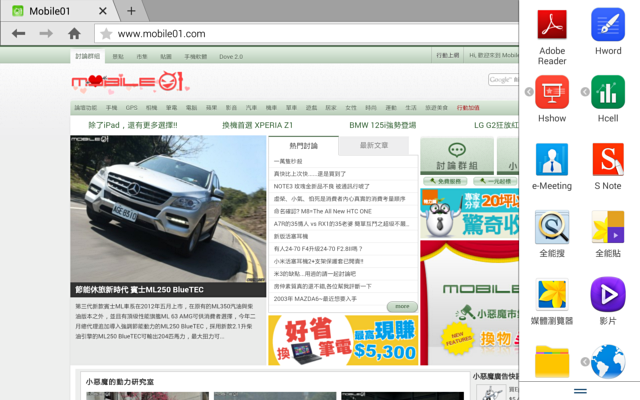Open the 手機 category in the nav bar
This screenshot has width=640, height=400.
[x=111, y=108]
